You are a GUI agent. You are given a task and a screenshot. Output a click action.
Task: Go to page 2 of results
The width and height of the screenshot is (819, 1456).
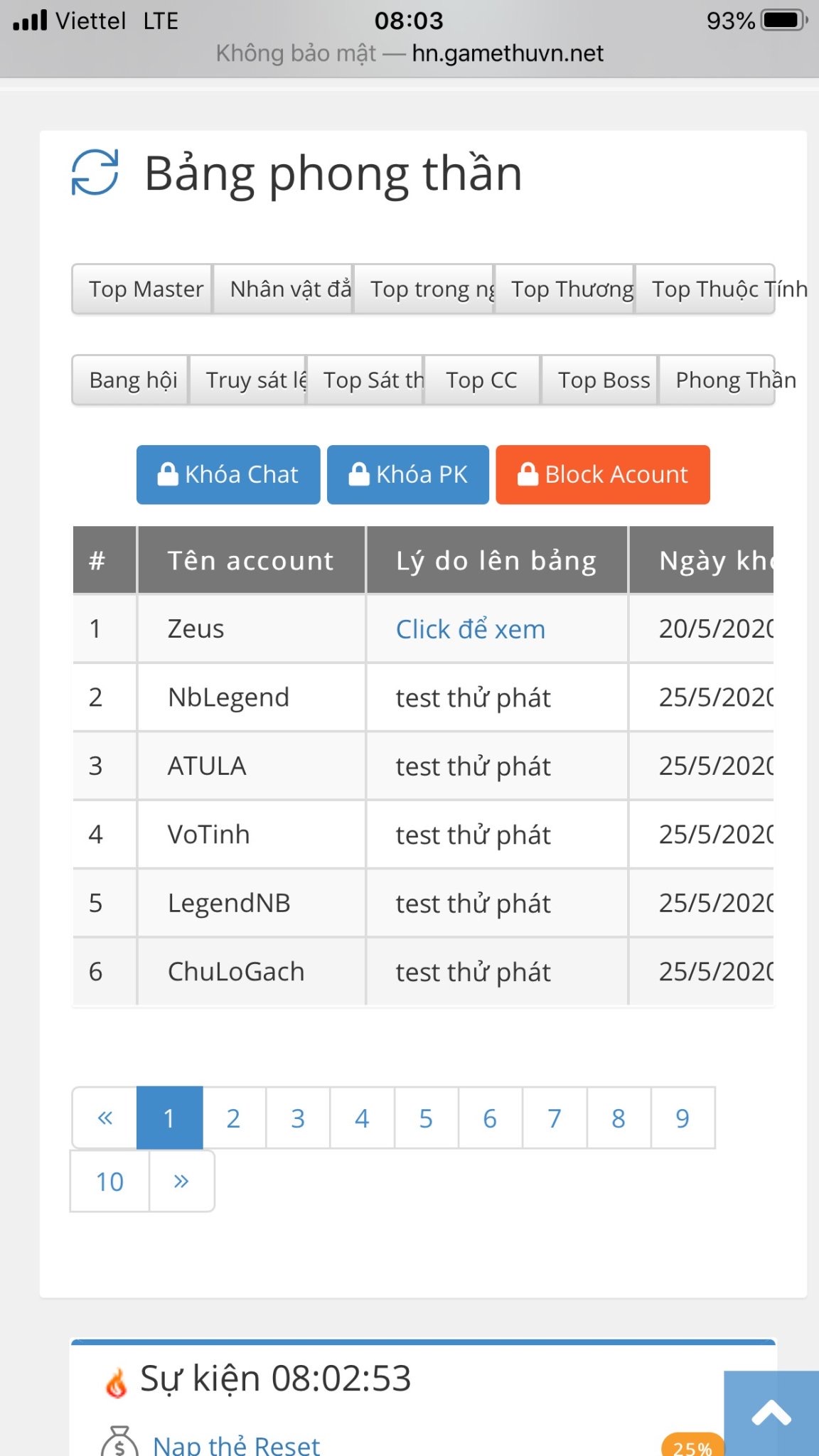click(x=233, y=1118)
